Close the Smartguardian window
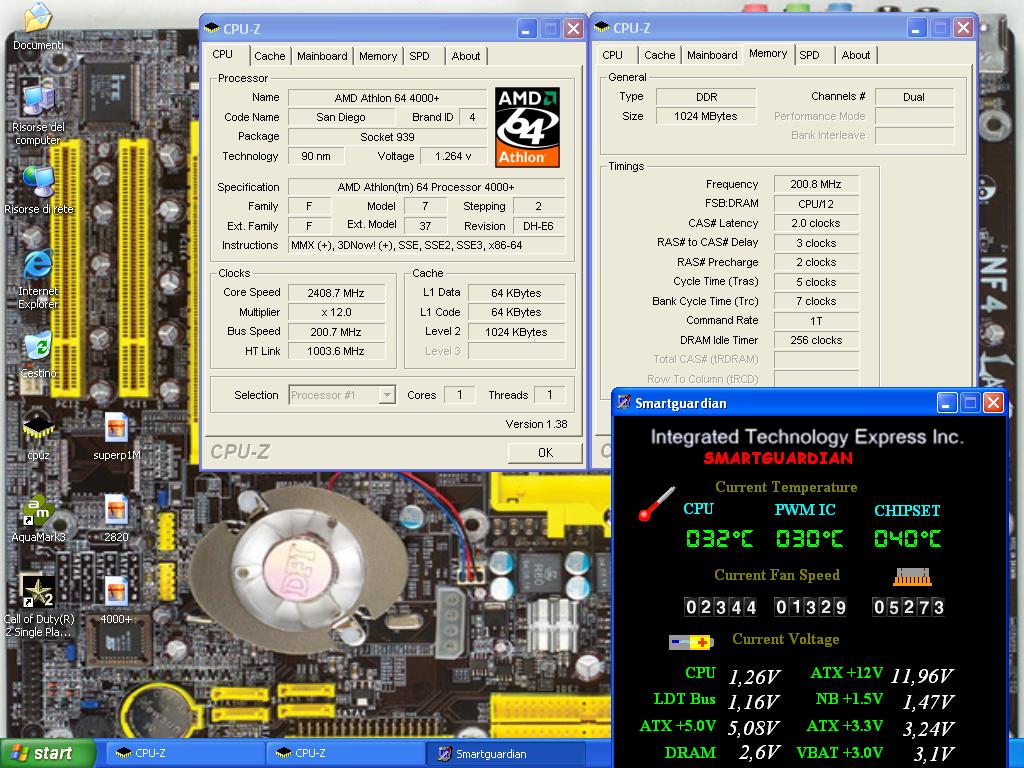 click(x=993, y=402)
